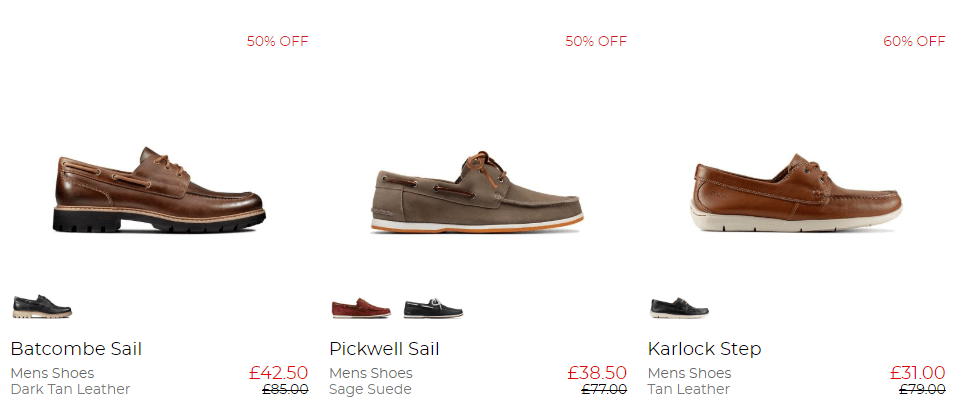Select black colour swatch under Batcombe Sail
Viewport: 965px width, 406px height.
coord(42,305)
